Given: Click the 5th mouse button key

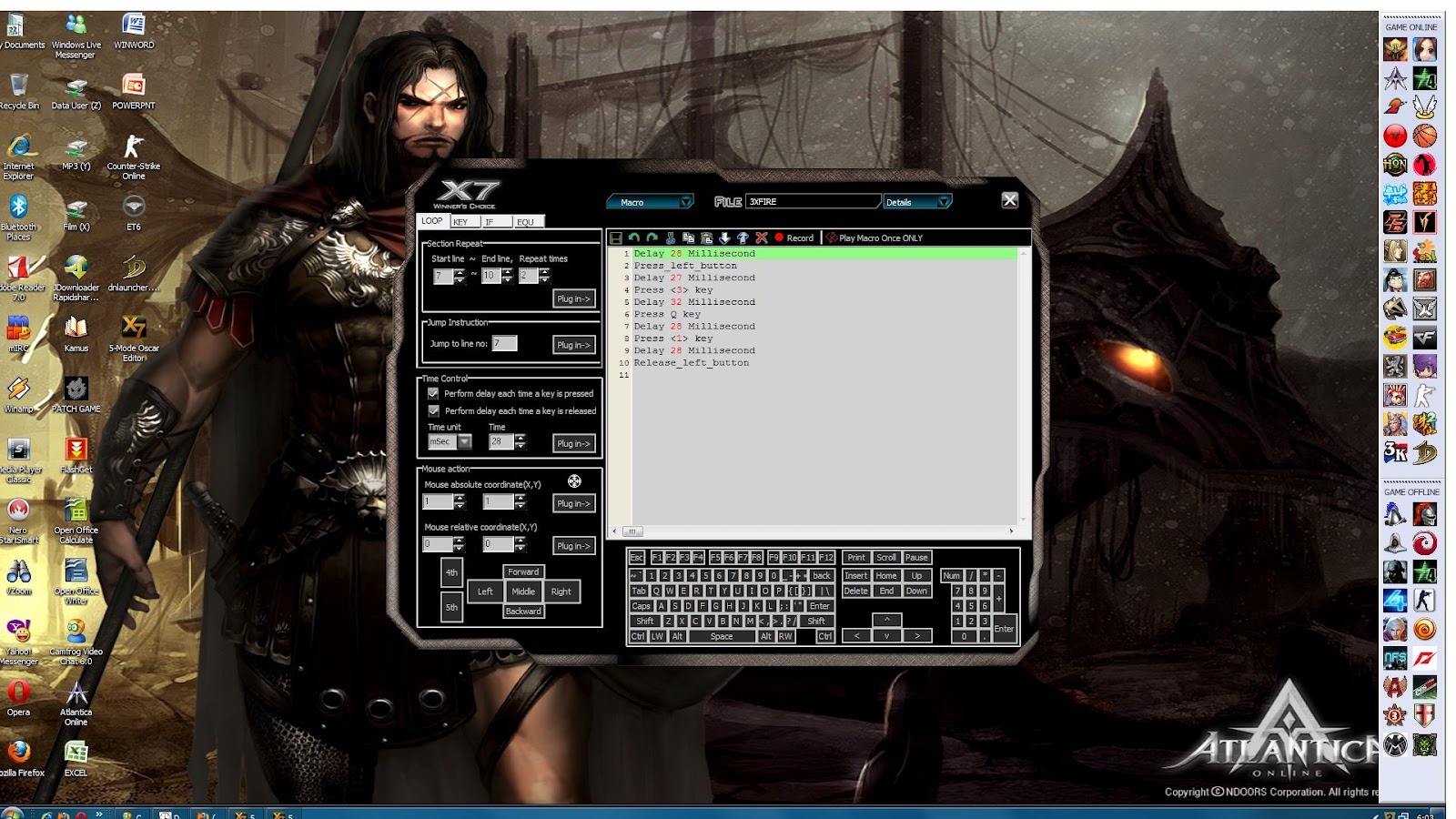Looking at the screenshot, I should click(451, 607).
